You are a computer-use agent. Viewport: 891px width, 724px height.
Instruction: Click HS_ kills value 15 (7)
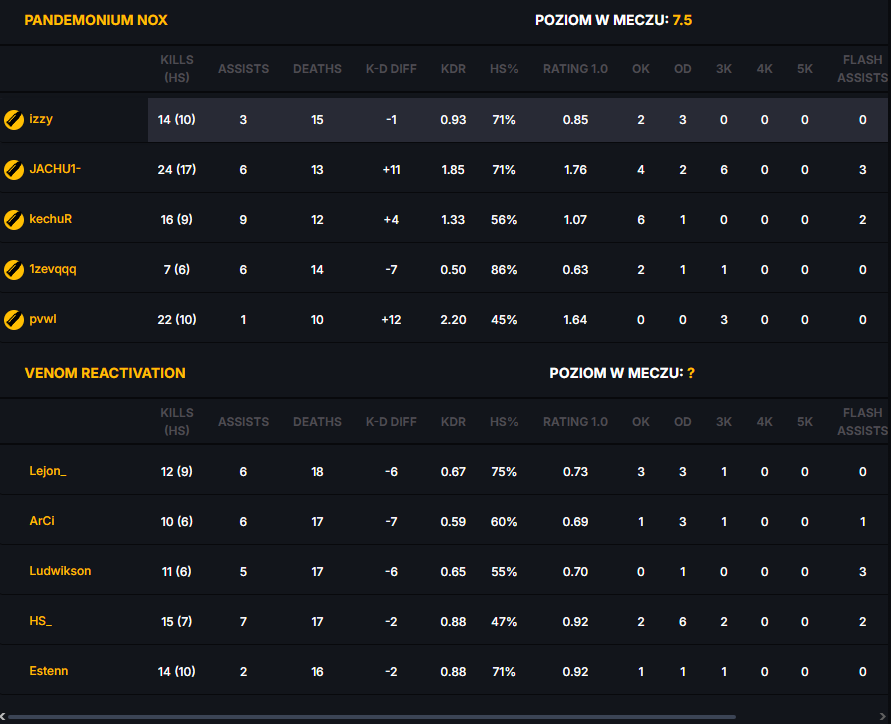click(x=177, y=622)
